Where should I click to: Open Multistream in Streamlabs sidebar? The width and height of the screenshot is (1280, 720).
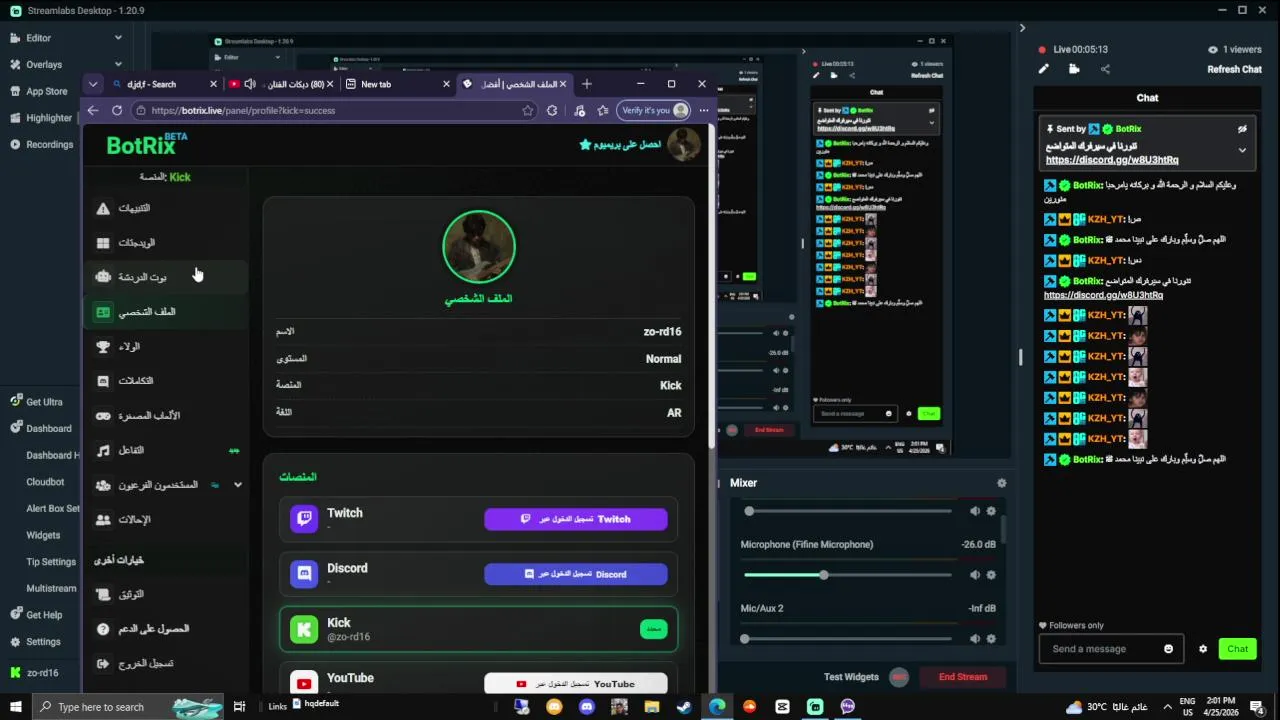(x=50, y=589)
